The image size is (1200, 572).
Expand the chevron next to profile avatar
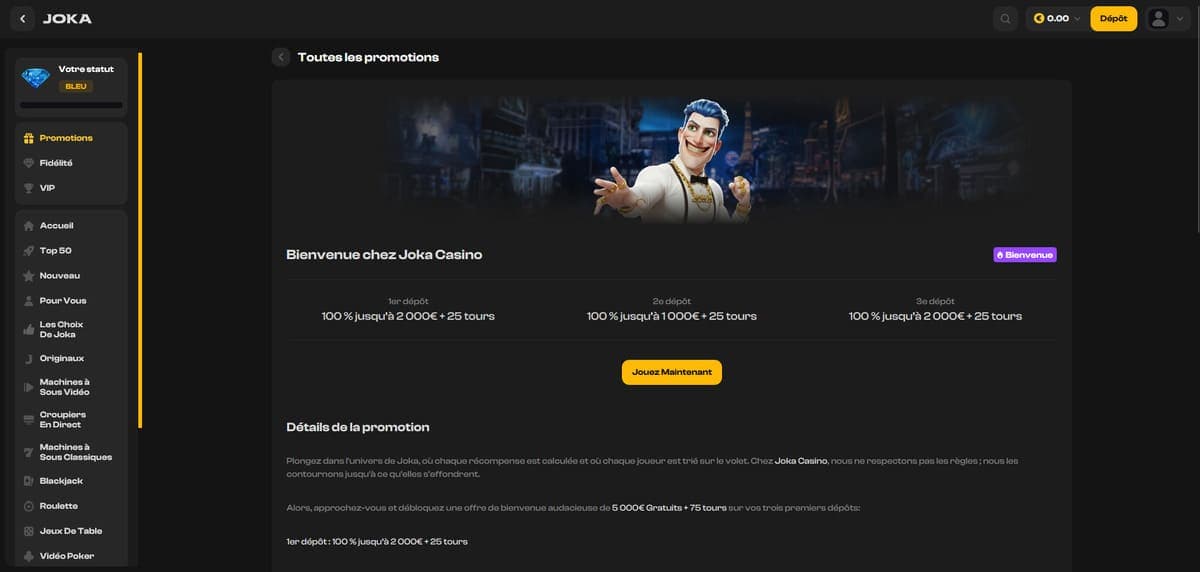tap(1179, 18)
